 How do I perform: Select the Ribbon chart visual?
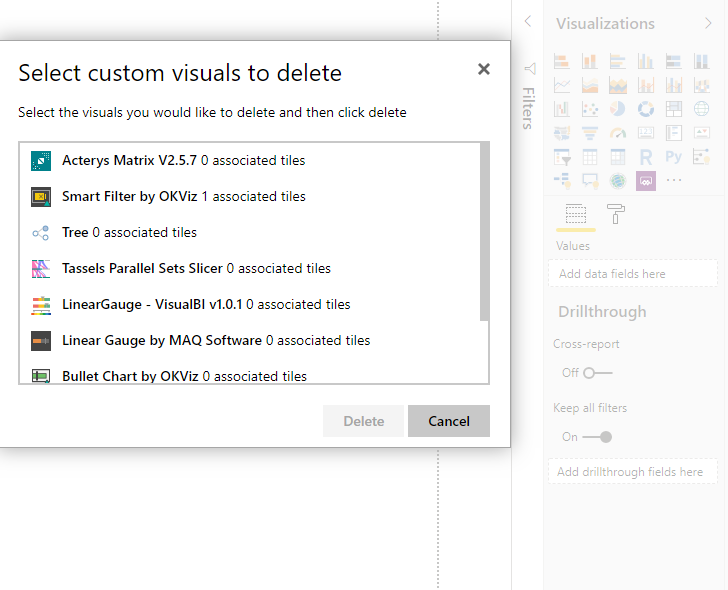701,85
